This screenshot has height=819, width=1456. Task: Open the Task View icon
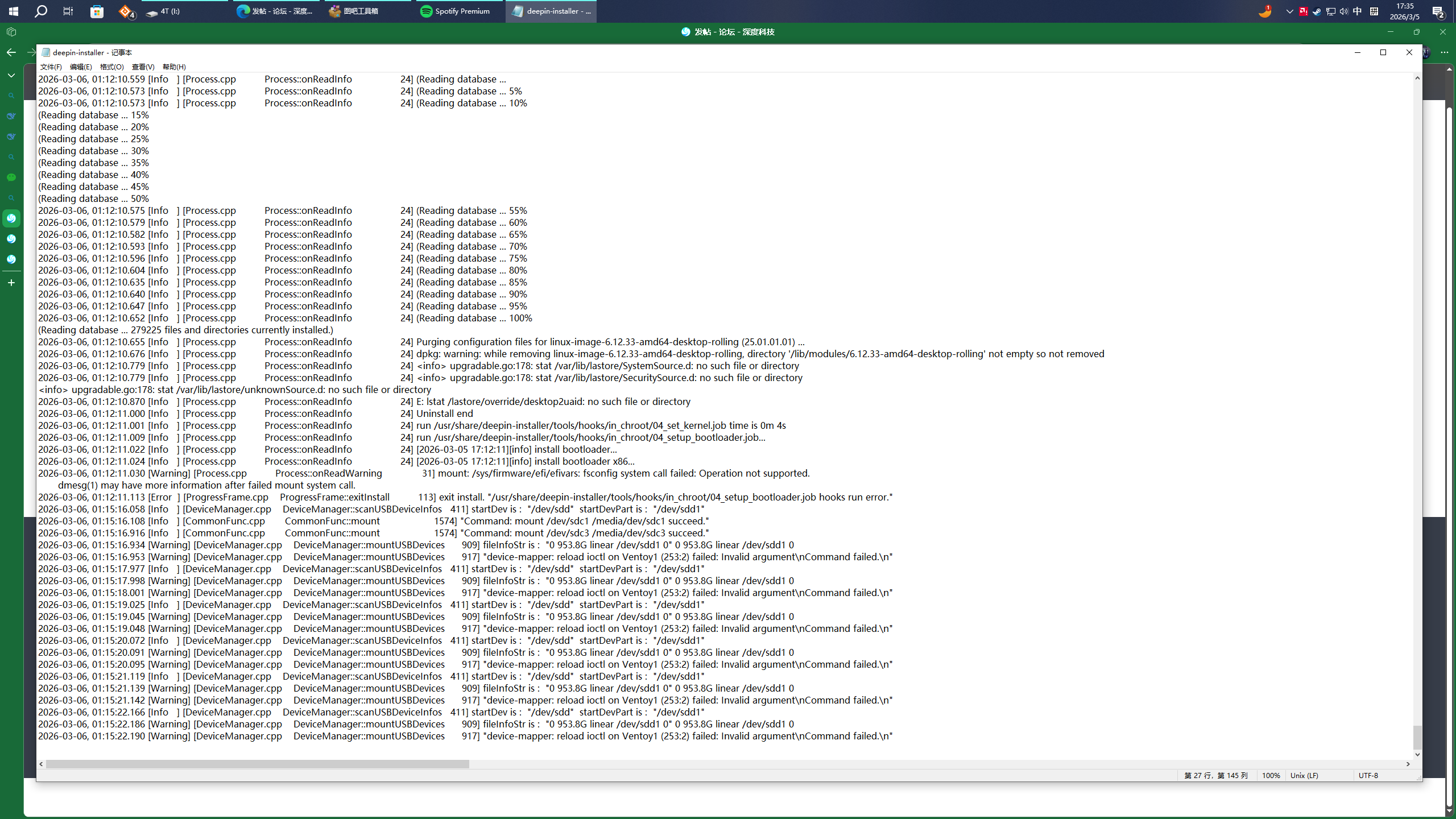pyautogui.click(x=68, y=11)
